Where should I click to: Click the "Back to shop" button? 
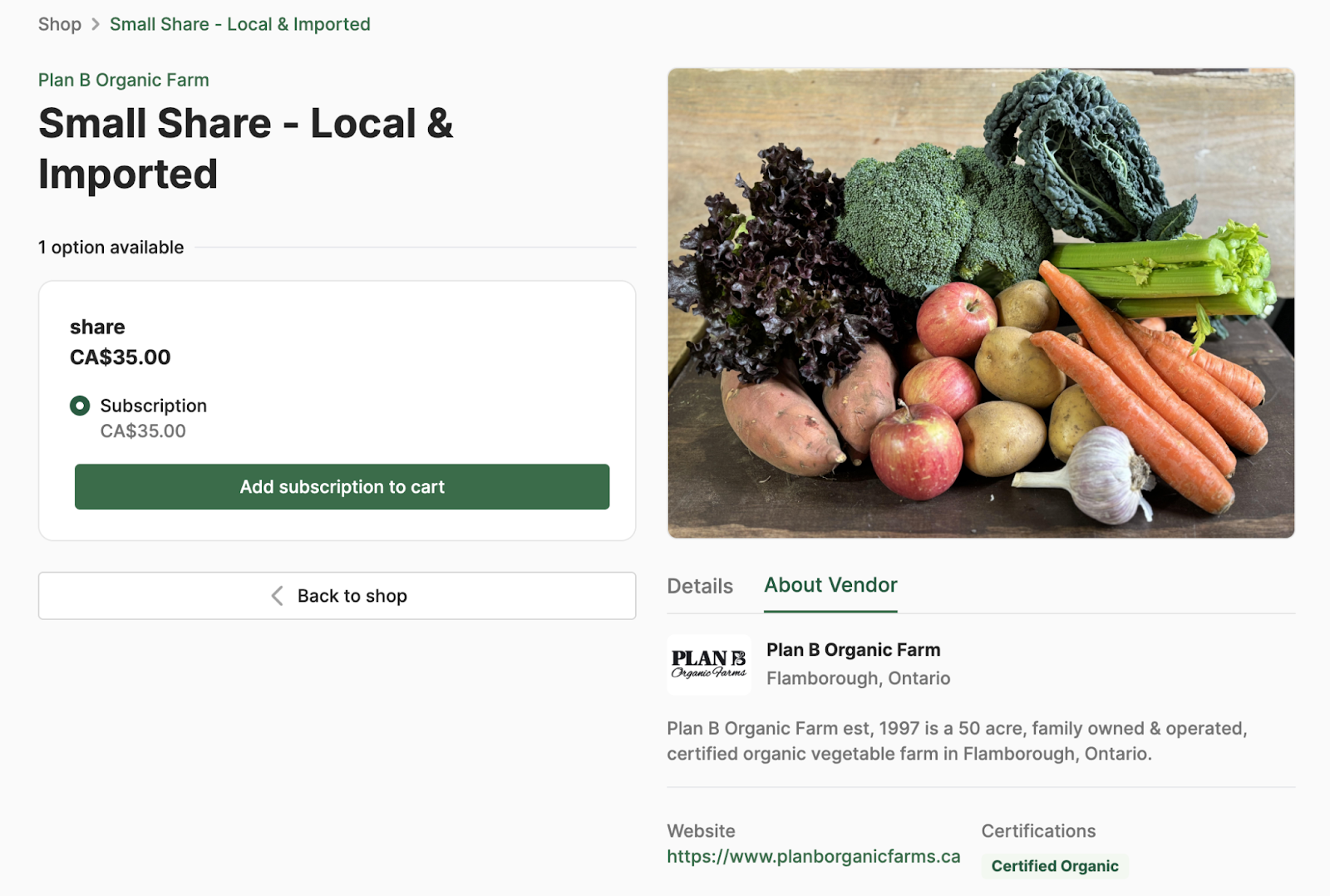[x=337, y=596]
